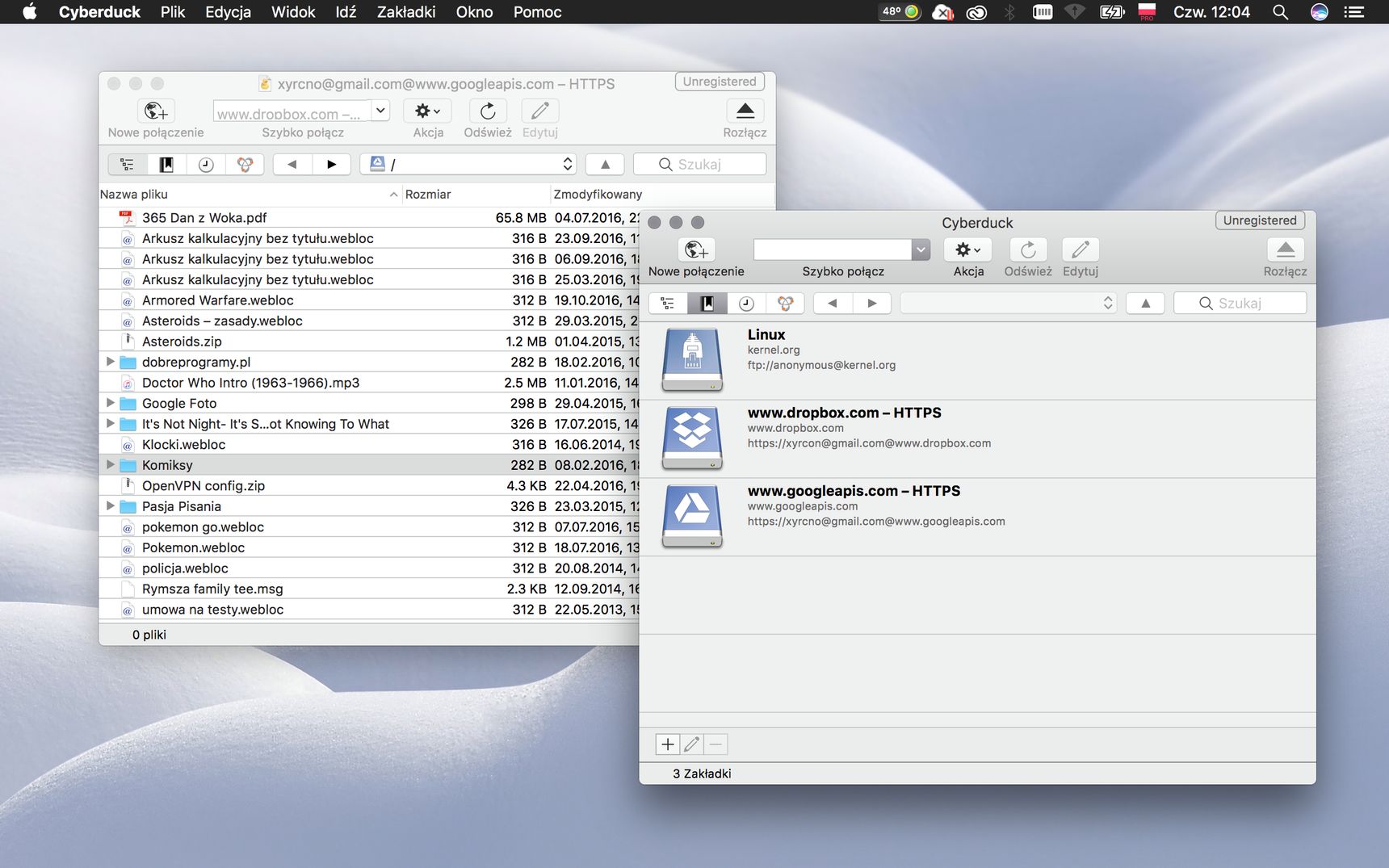Click Nowe połączenie icon in front Cyberduck window
Screen dimensions: 1389x868
pyautogui.click(x=696, y=249)
